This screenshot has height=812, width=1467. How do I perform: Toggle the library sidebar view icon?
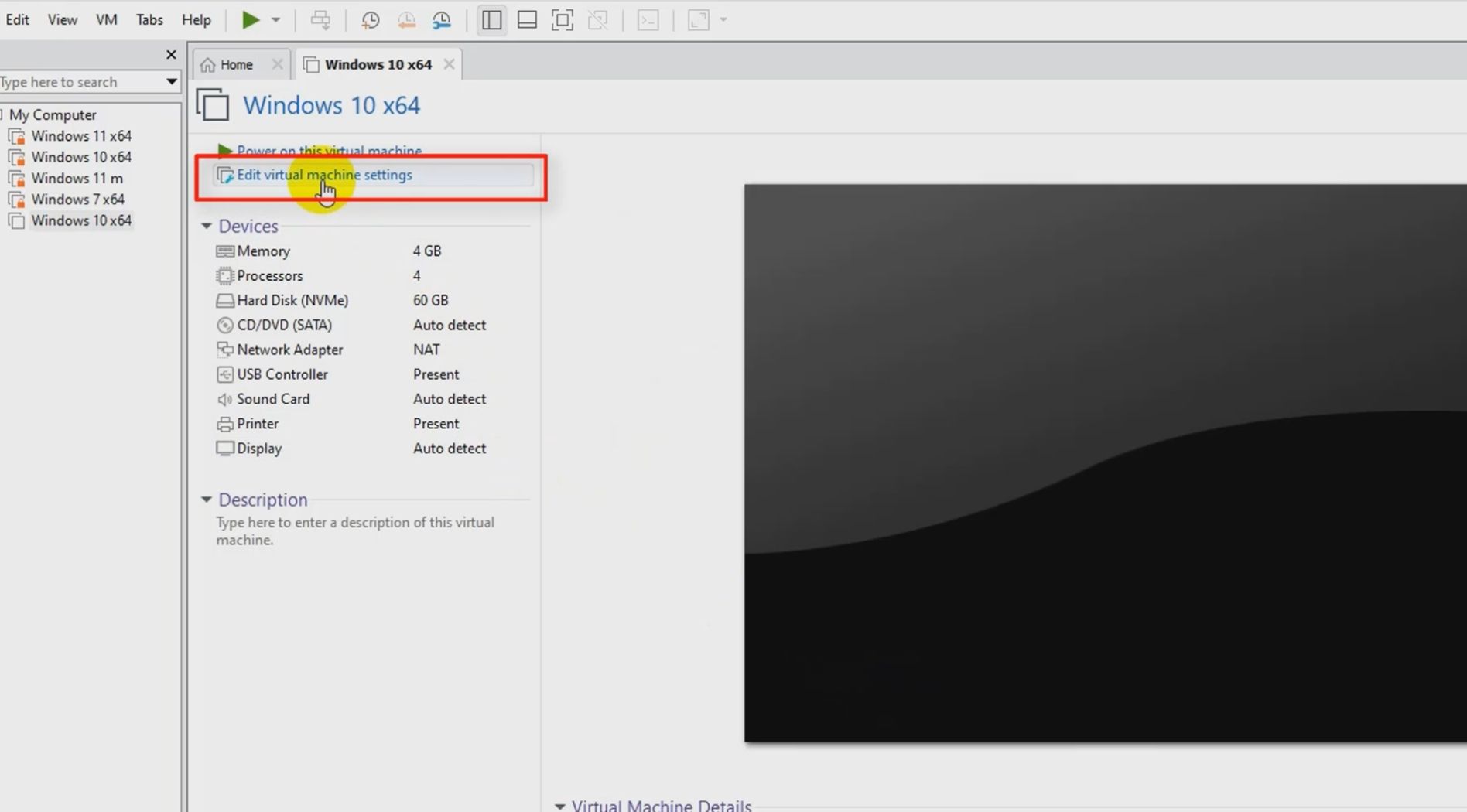(x=491, y=20)
